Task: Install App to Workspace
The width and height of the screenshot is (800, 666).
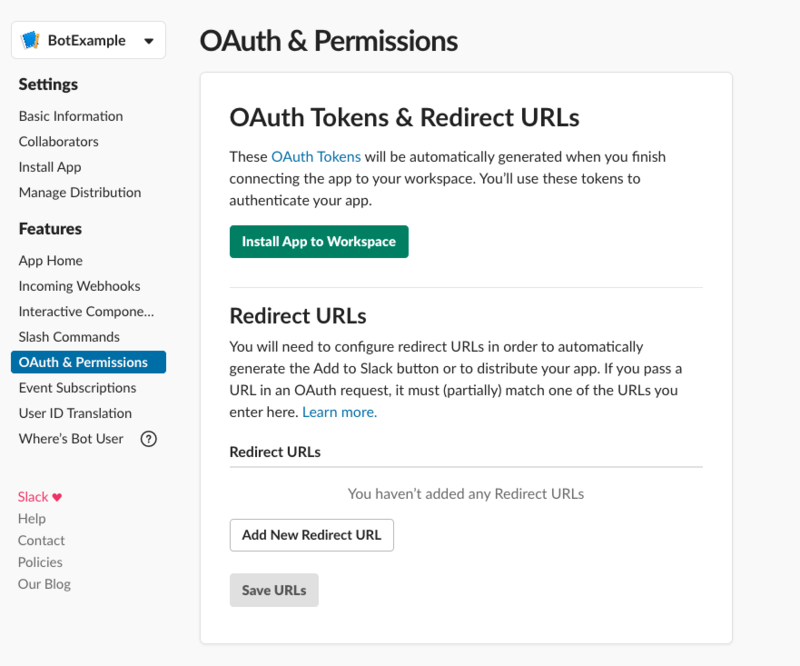Action: (x=318, y=241)
